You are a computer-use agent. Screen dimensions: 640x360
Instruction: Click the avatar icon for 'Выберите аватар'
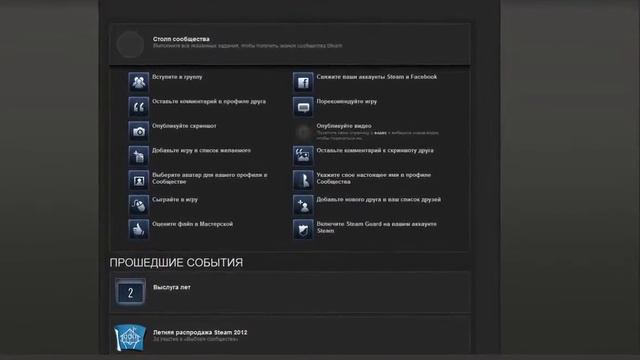[x=139, y=180]
